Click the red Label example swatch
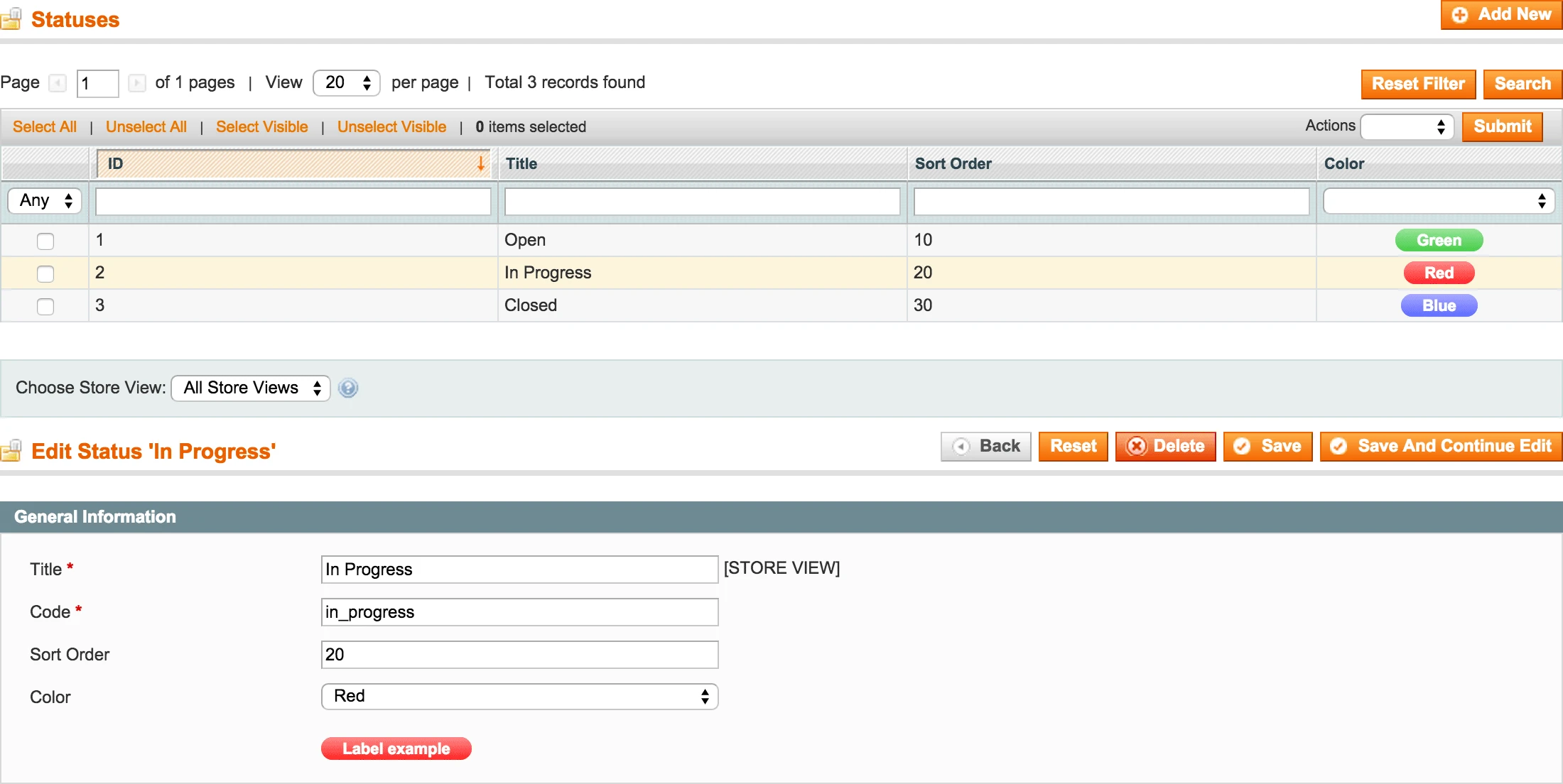The image size is (1563, 784). click(396, 748)
